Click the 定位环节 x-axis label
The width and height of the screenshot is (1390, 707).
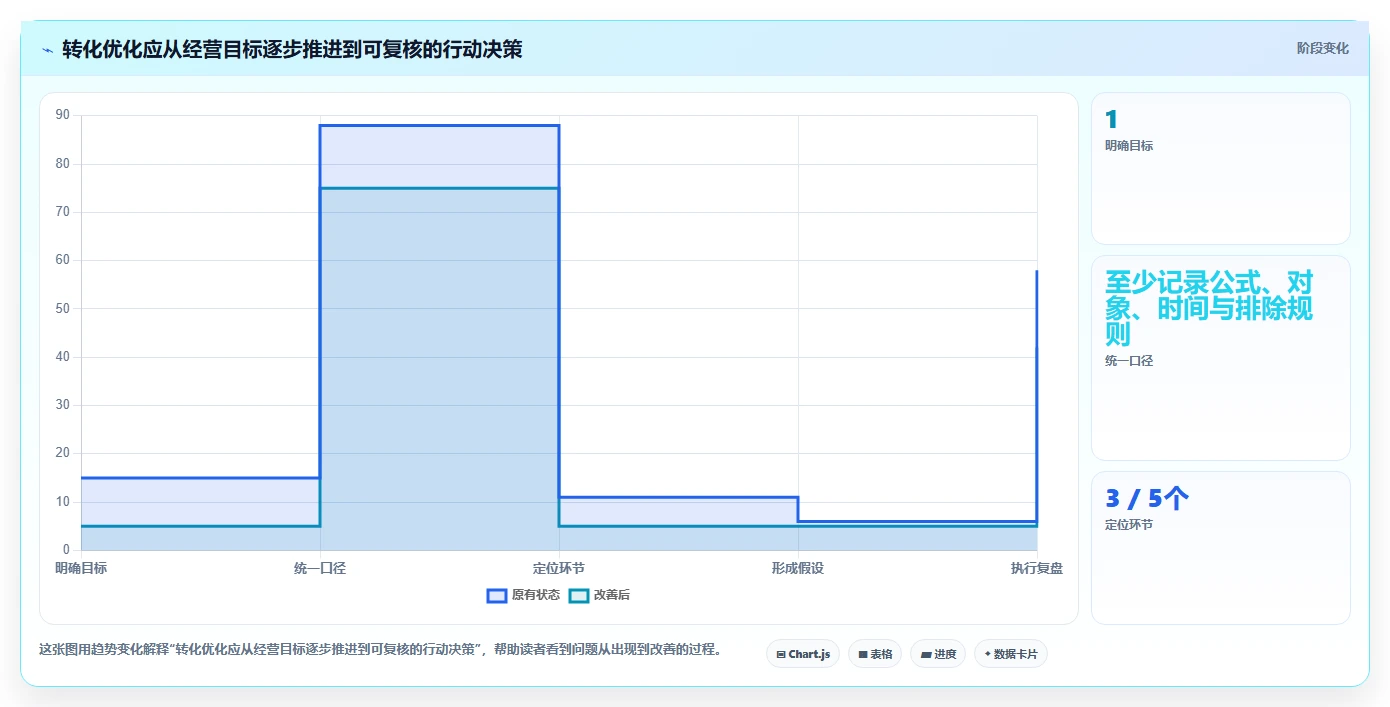pos(559,568)
